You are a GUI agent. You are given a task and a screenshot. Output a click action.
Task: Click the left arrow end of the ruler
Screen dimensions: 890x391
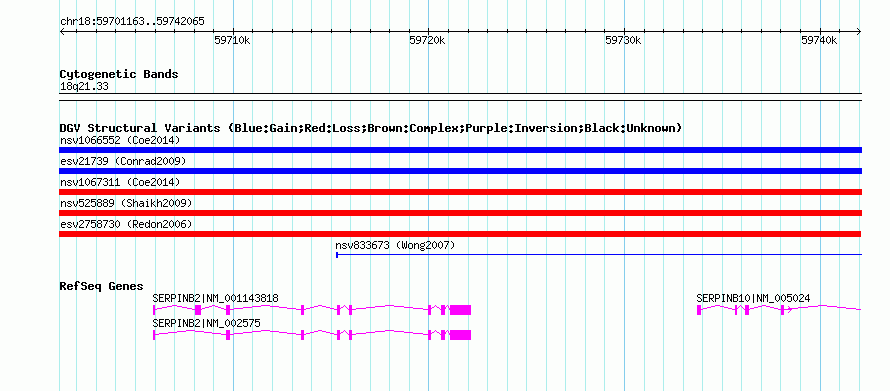click(62, 32)
